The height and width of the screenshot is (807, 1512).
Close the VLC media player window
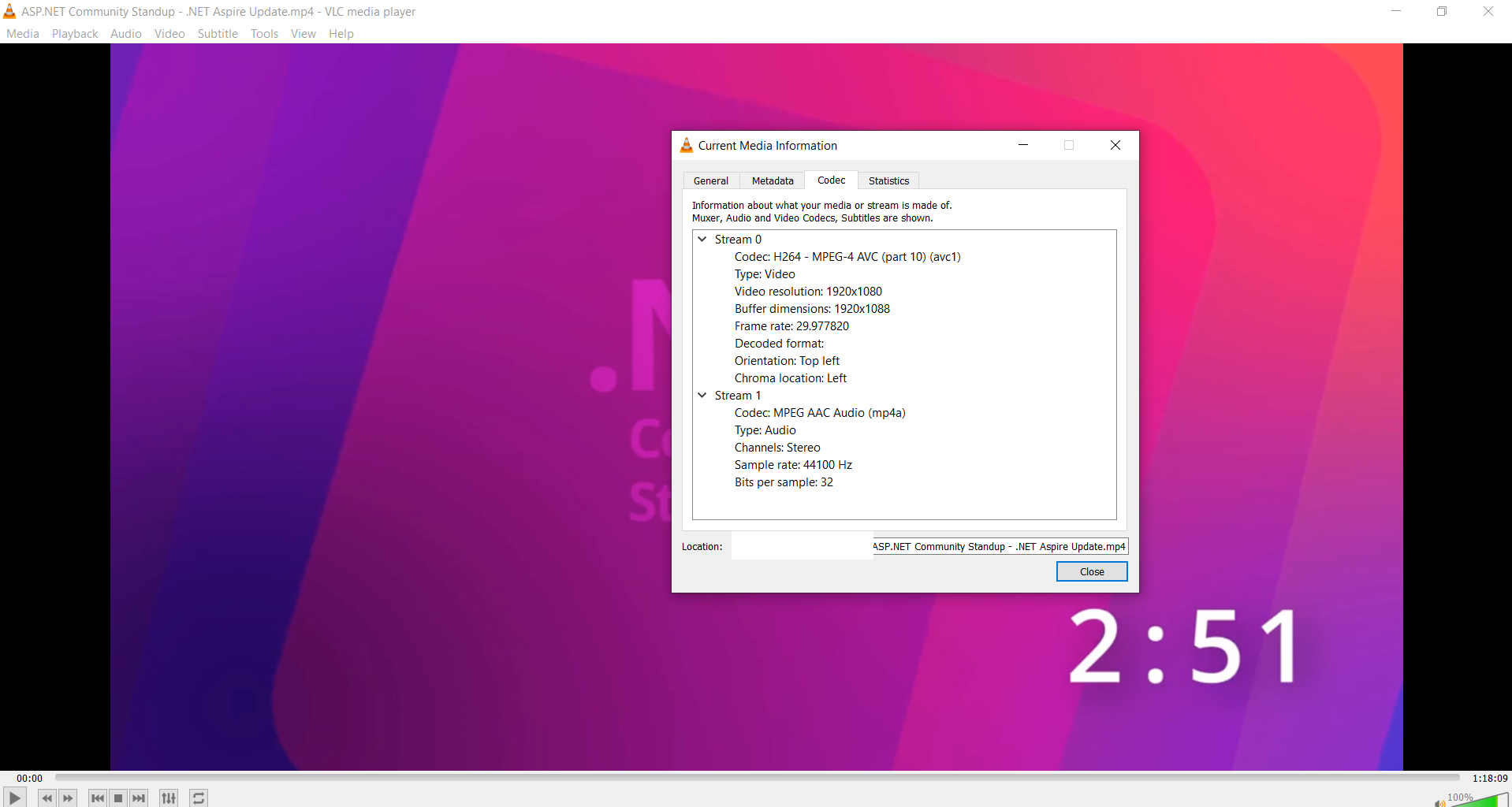1488,11
